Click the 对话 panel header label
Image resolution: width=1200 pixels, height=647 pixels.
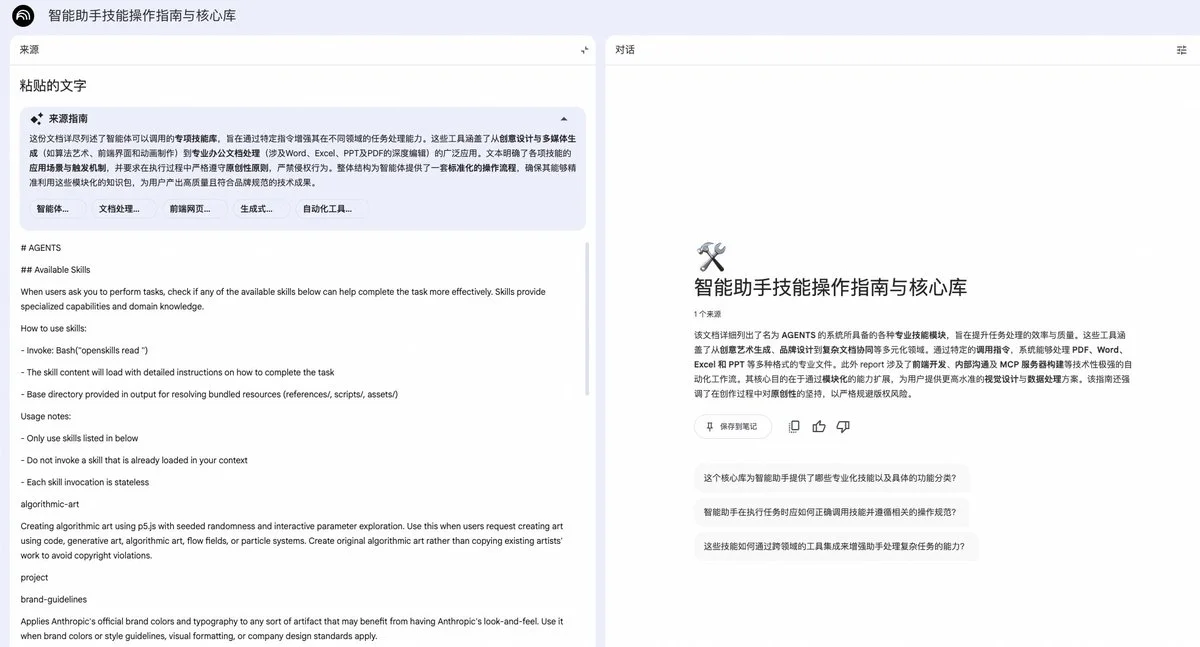[625, 50]
